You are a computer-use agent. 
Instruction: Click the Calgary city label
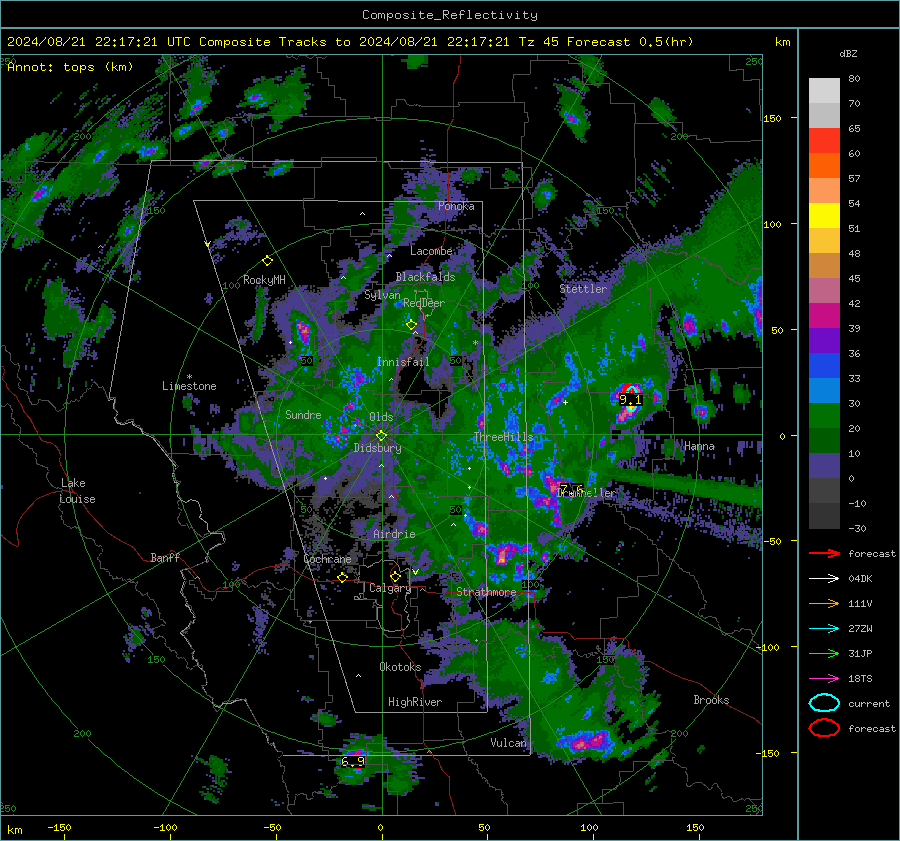[390, 588]
